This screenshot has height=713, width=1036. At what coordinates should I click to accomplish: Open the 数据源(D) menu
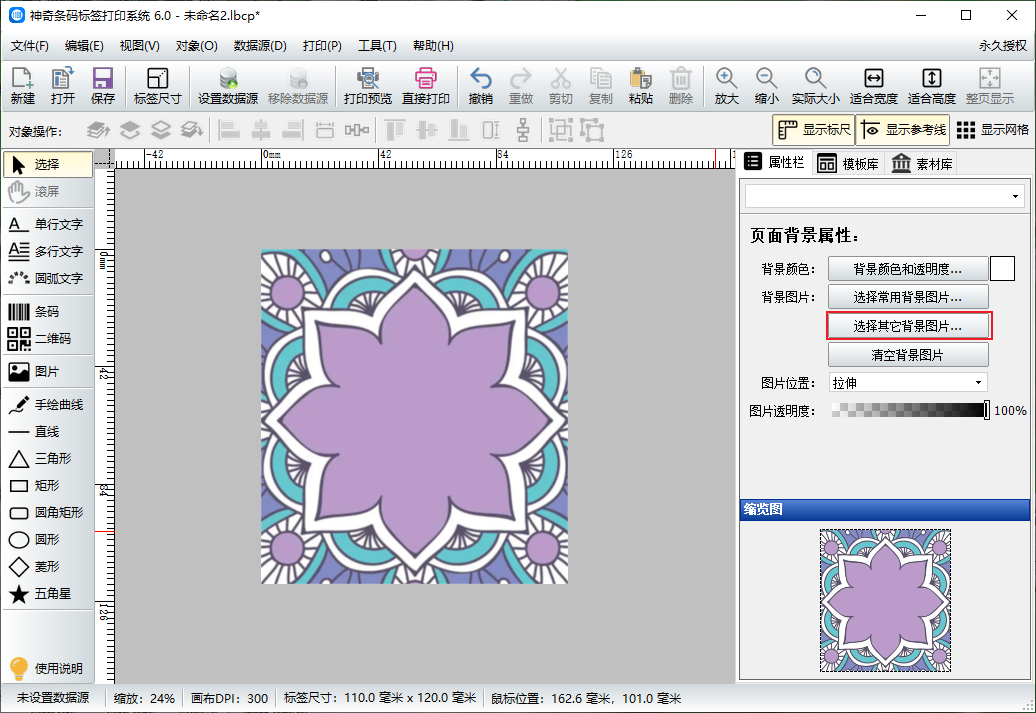(x=260, y=46)
